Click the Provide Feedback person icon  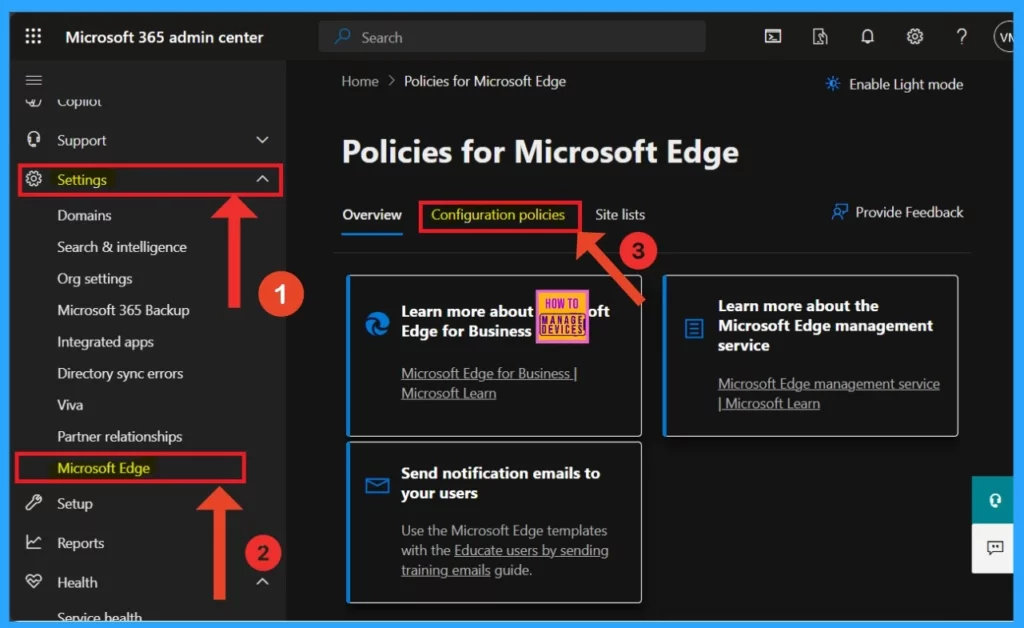click(x=840, y=212)
